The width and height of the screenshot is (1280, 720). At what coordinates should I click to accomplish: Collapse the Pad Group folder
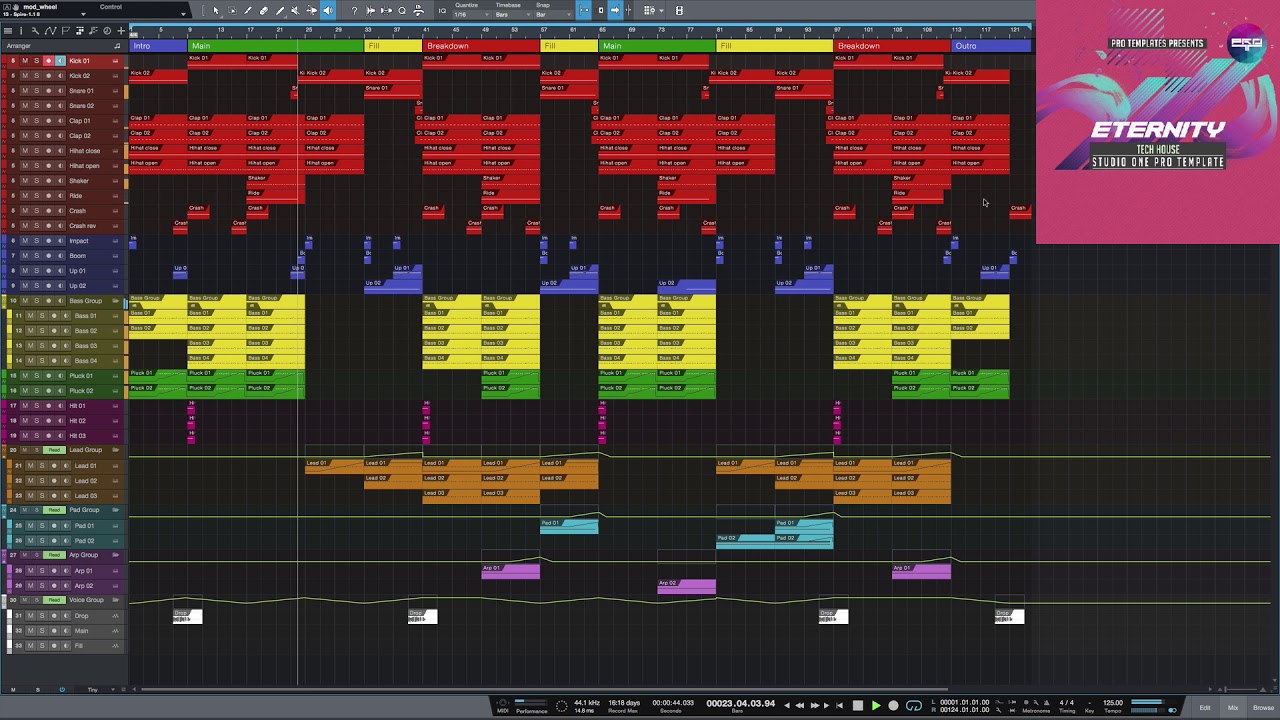(x=115, y=510)
